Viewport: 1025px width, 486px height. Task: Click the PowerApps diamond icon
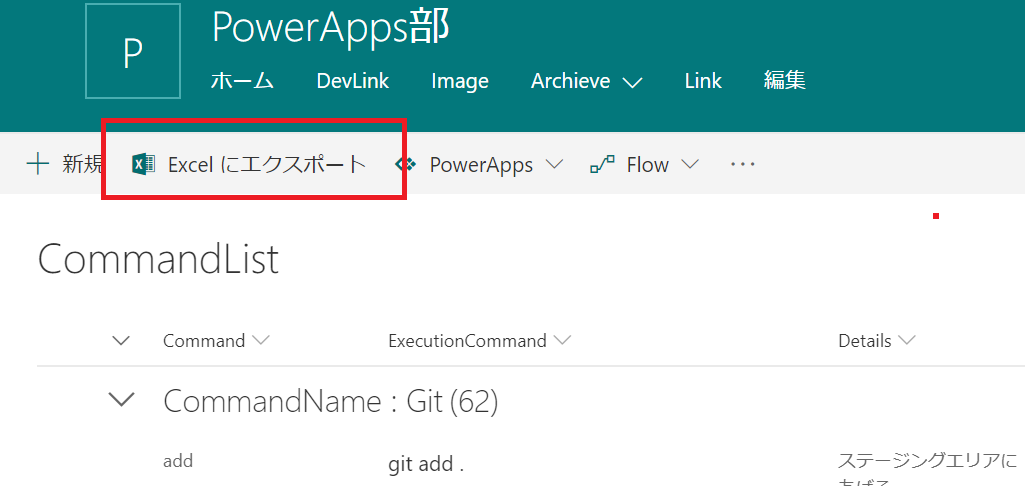click(x=406, y=164)
